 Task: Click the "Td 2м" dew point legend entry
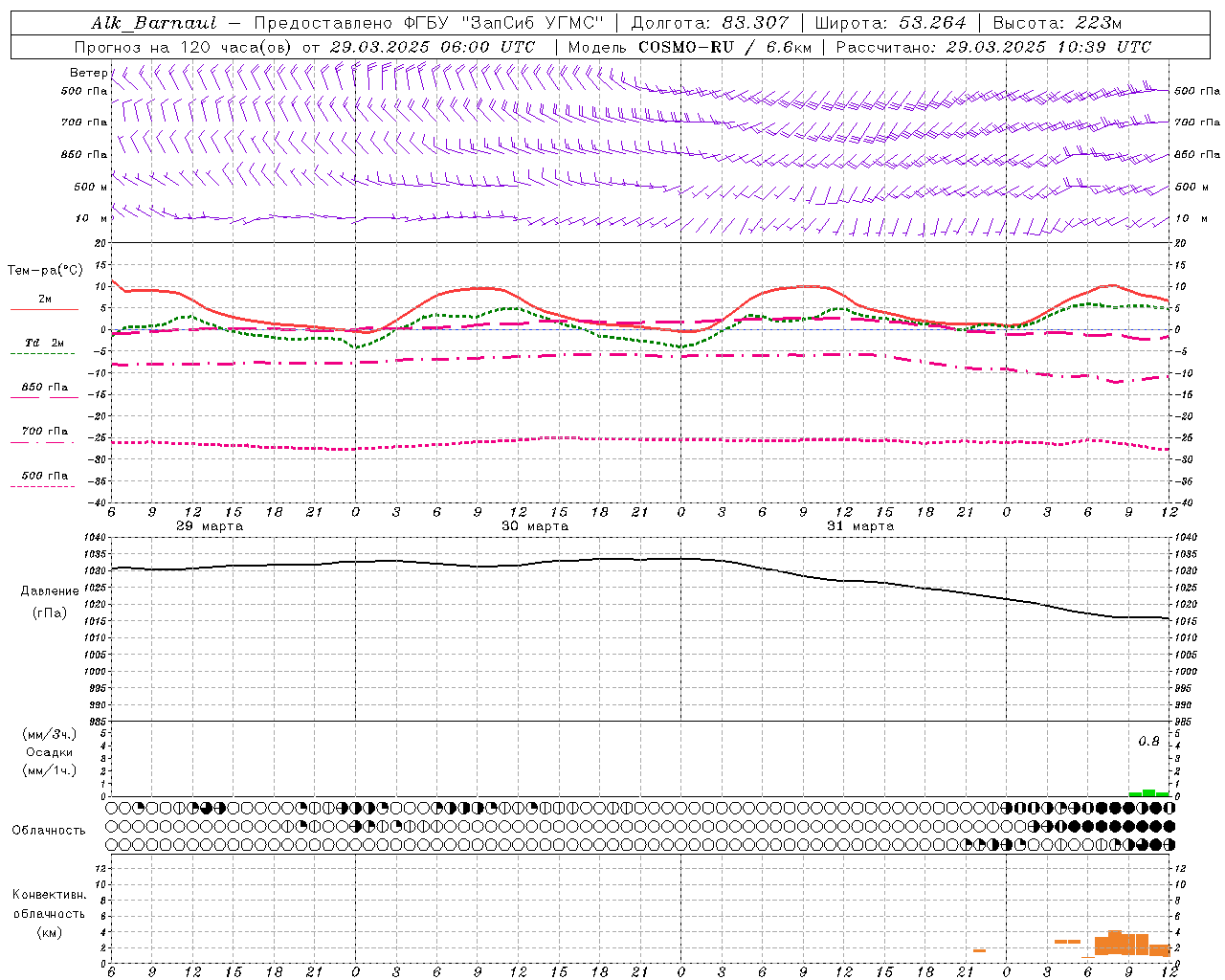[x=44, y=343]
